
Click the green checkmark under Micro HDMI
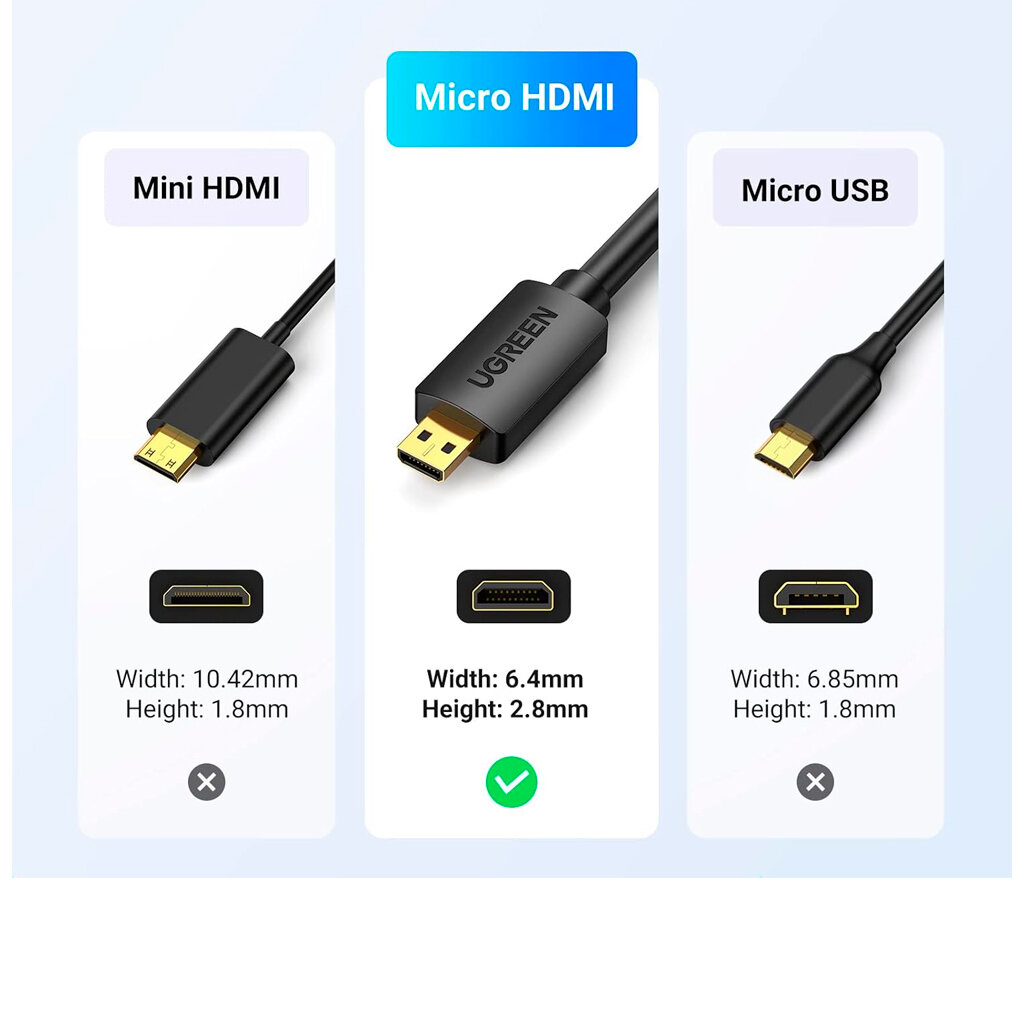coord(511,782)
